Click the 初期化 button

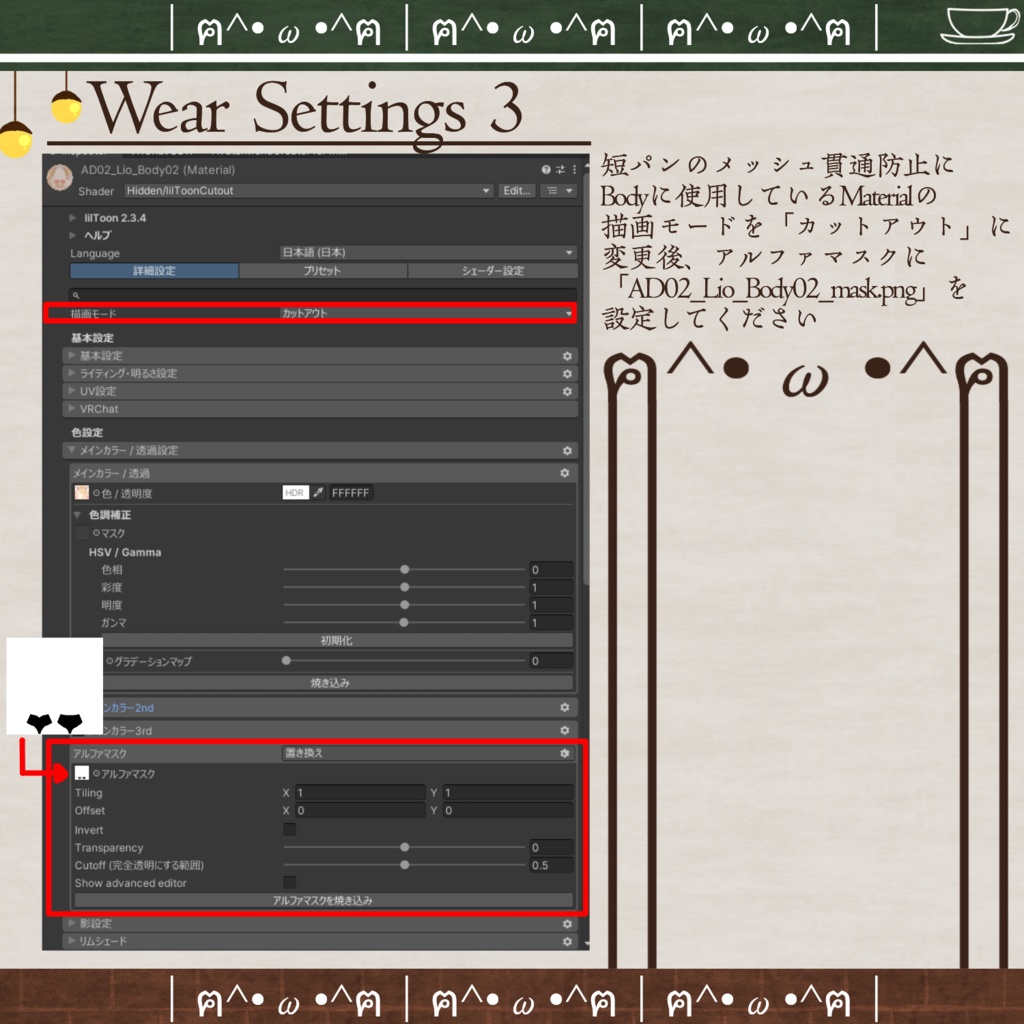click(x=336, y=641)
